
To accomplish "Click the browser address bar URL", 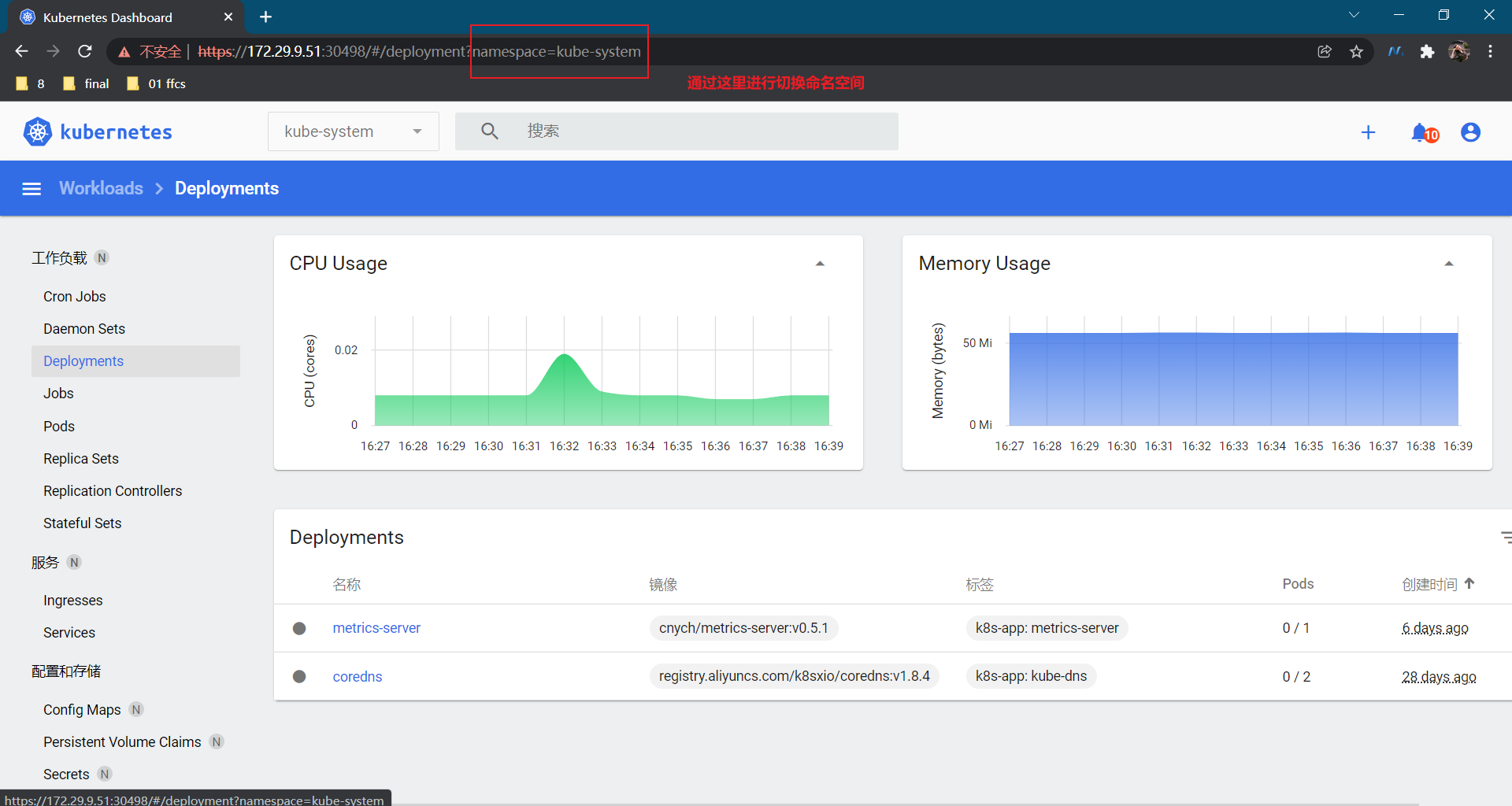I will click(x=419, y=51).
